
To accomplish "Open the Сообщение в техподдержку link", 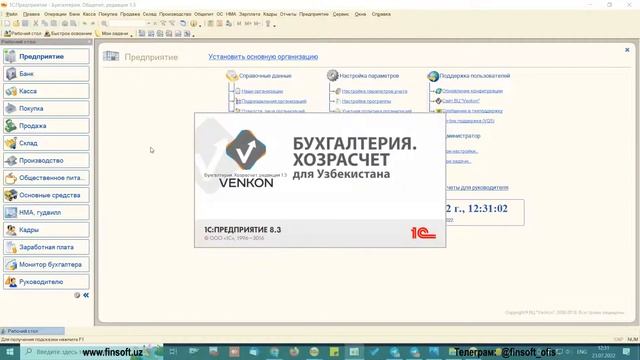I will (x=472, y=111).
